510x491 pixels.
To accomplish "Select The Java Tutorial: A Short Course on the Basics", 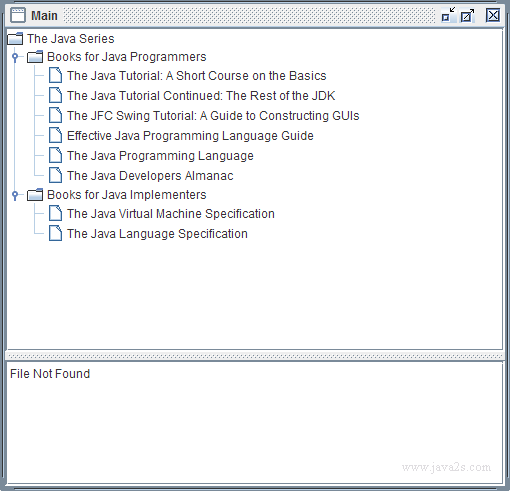I will pyautogui.click(x=197, y=76).
